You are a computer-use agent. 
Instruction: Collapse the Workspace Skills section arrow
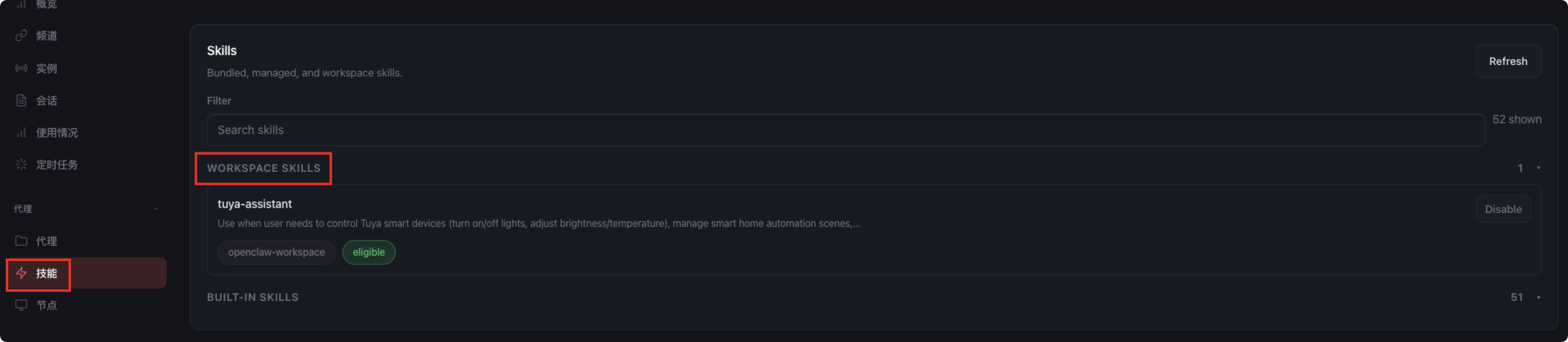pos(1538,168)
